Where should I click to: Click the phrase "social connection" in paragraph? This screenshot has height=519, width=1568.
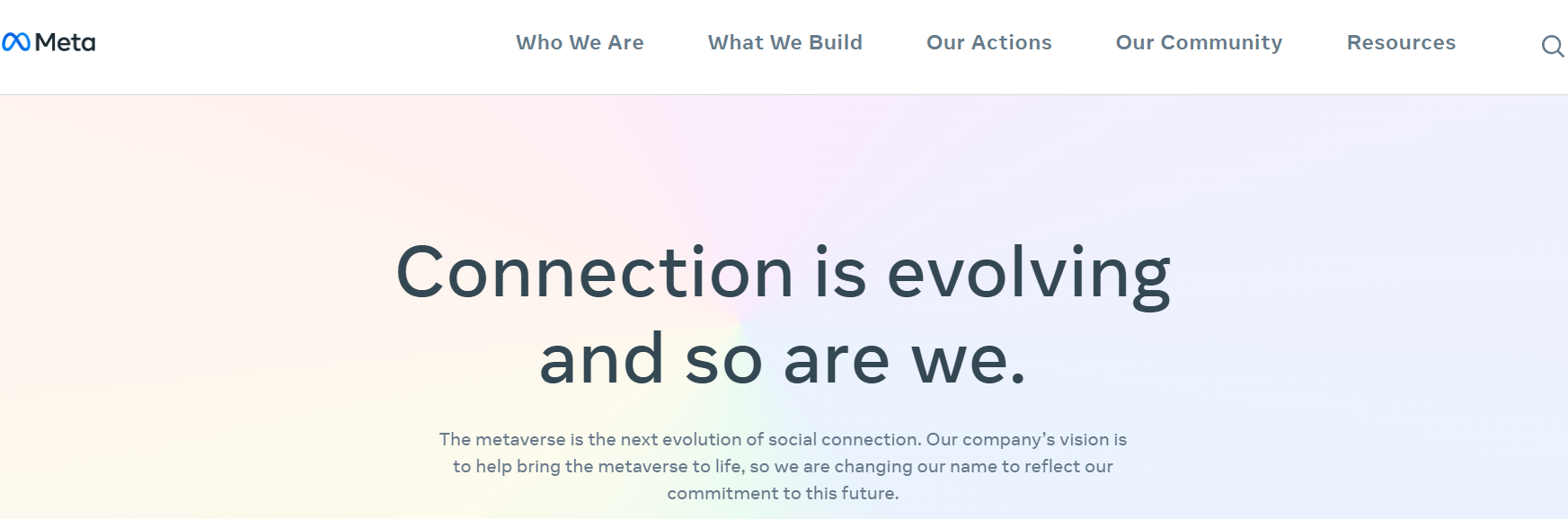[x=844, y=439]
